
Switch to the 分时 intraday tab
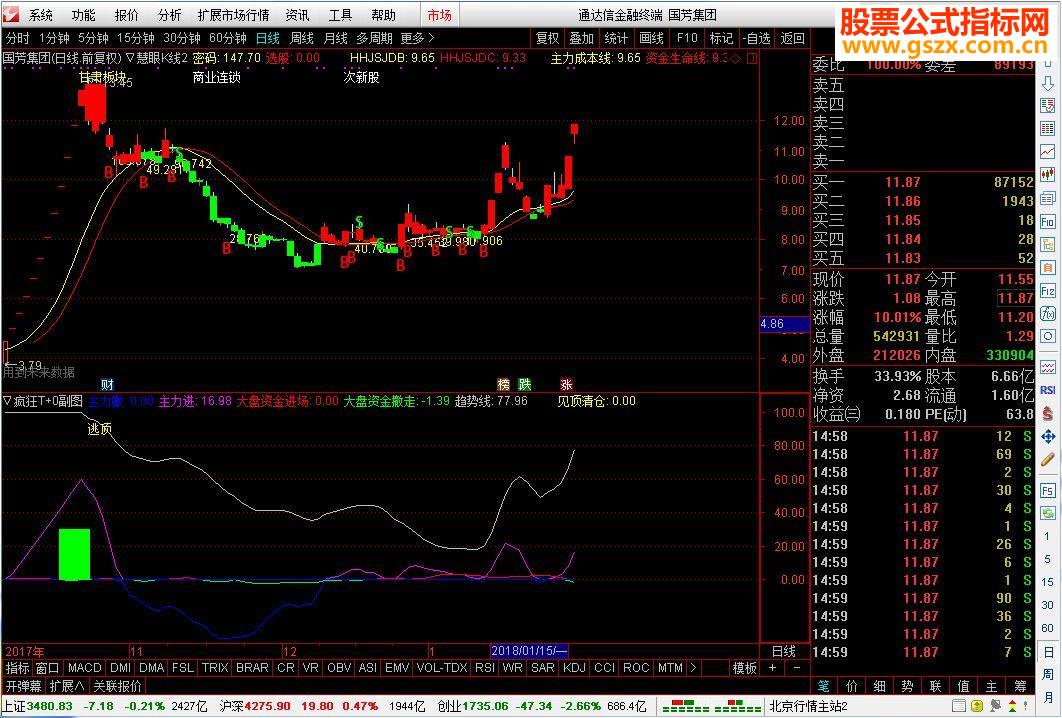pos(18,39)
